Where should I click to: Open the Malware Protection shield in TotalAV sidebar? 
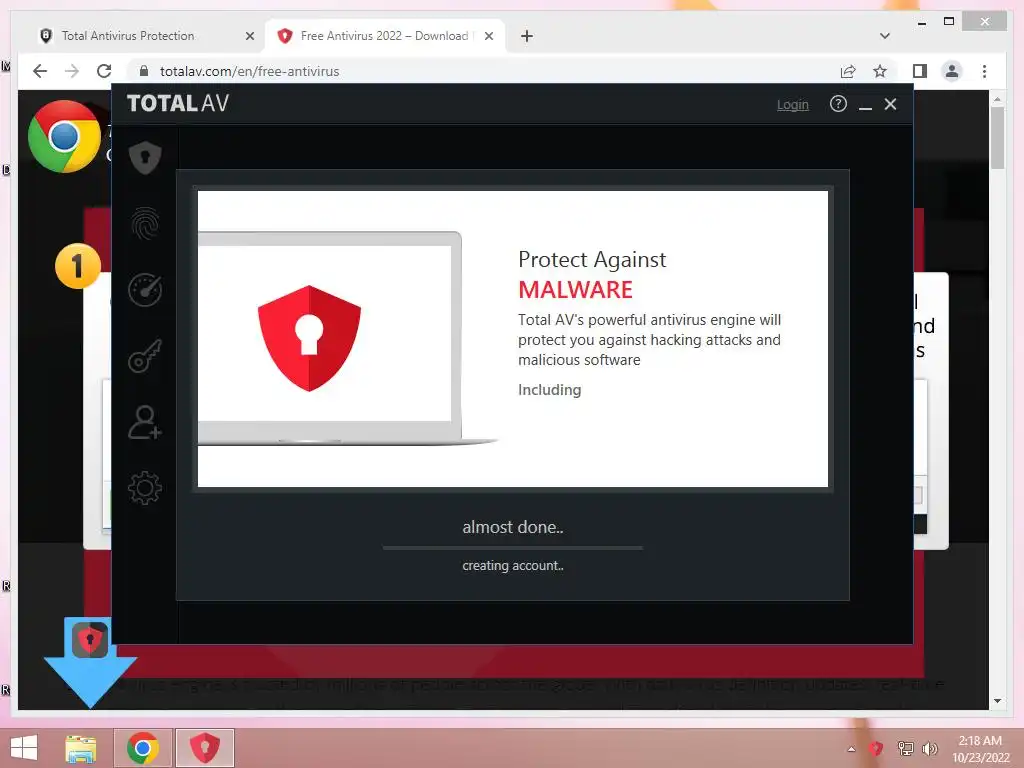144,157
